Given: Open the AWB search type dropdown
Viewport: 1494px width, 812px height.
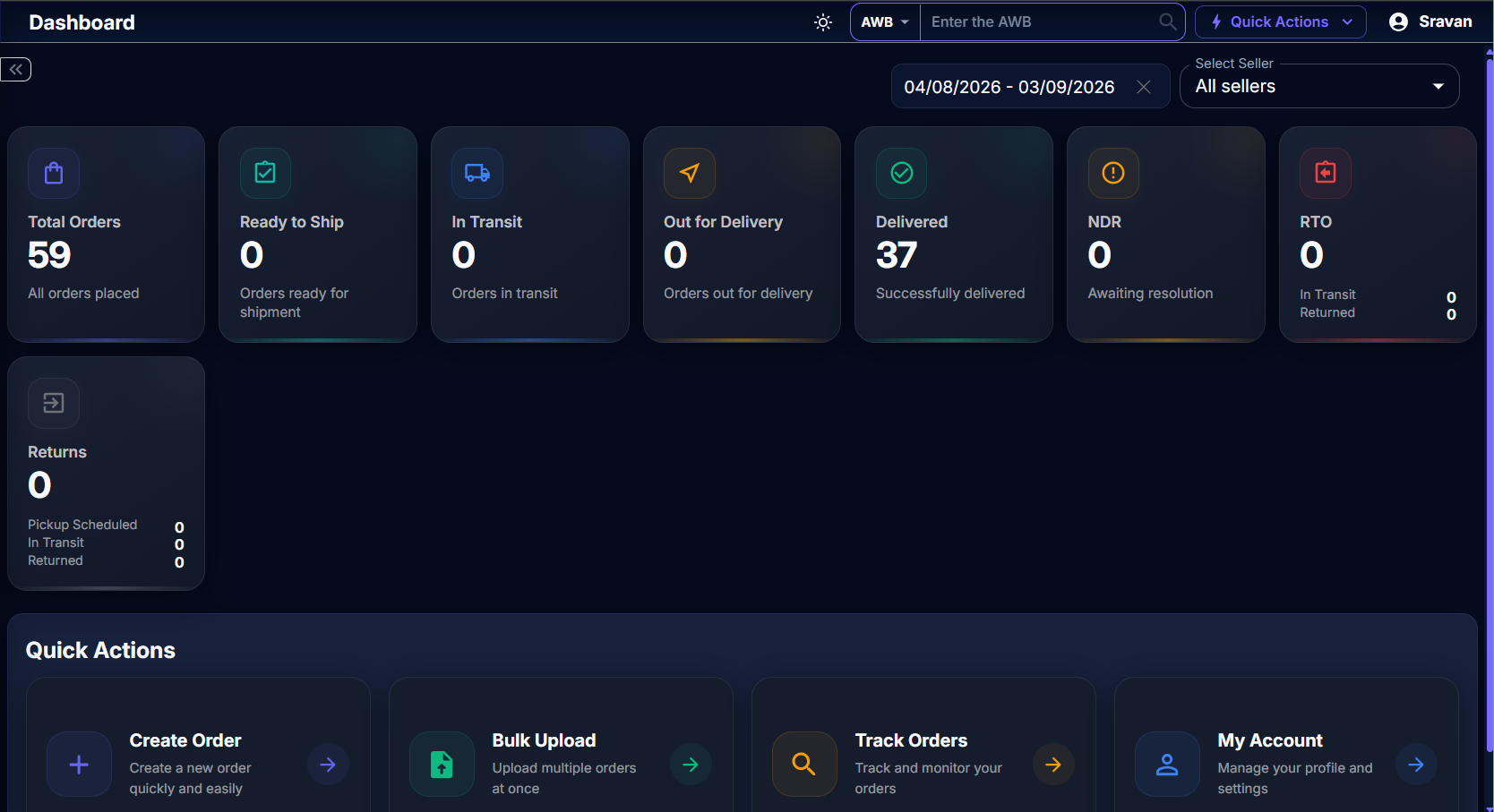Looking at the screenshot, I should [885, 22].
